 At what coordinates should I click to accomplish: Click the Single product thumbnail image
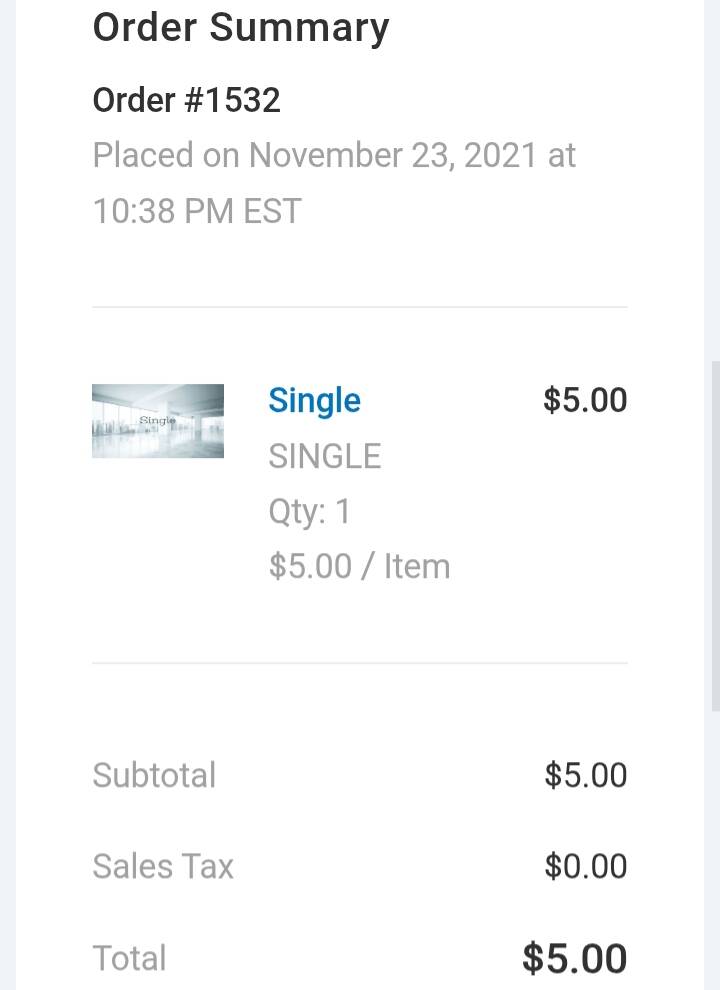tap(158, 421)
